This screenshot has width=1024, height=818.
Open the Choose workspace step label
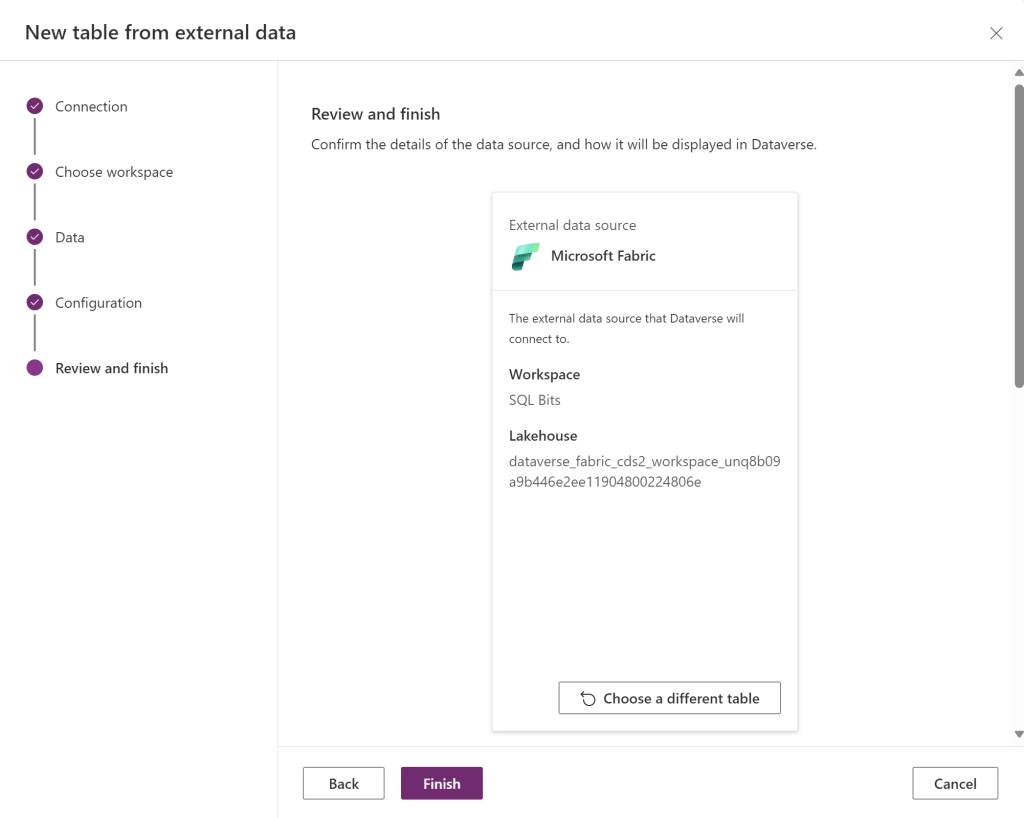point(114,172)
